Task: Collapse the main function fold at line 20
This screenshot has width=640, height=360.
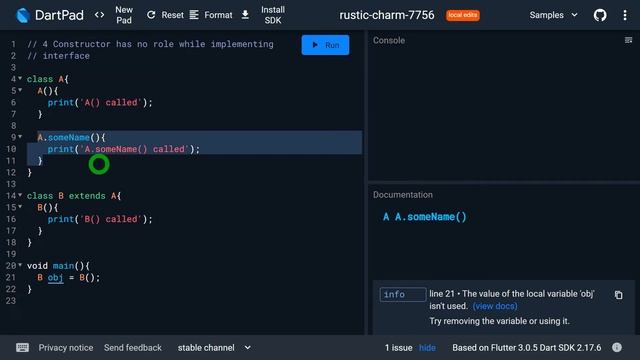Action: [20, 265]
